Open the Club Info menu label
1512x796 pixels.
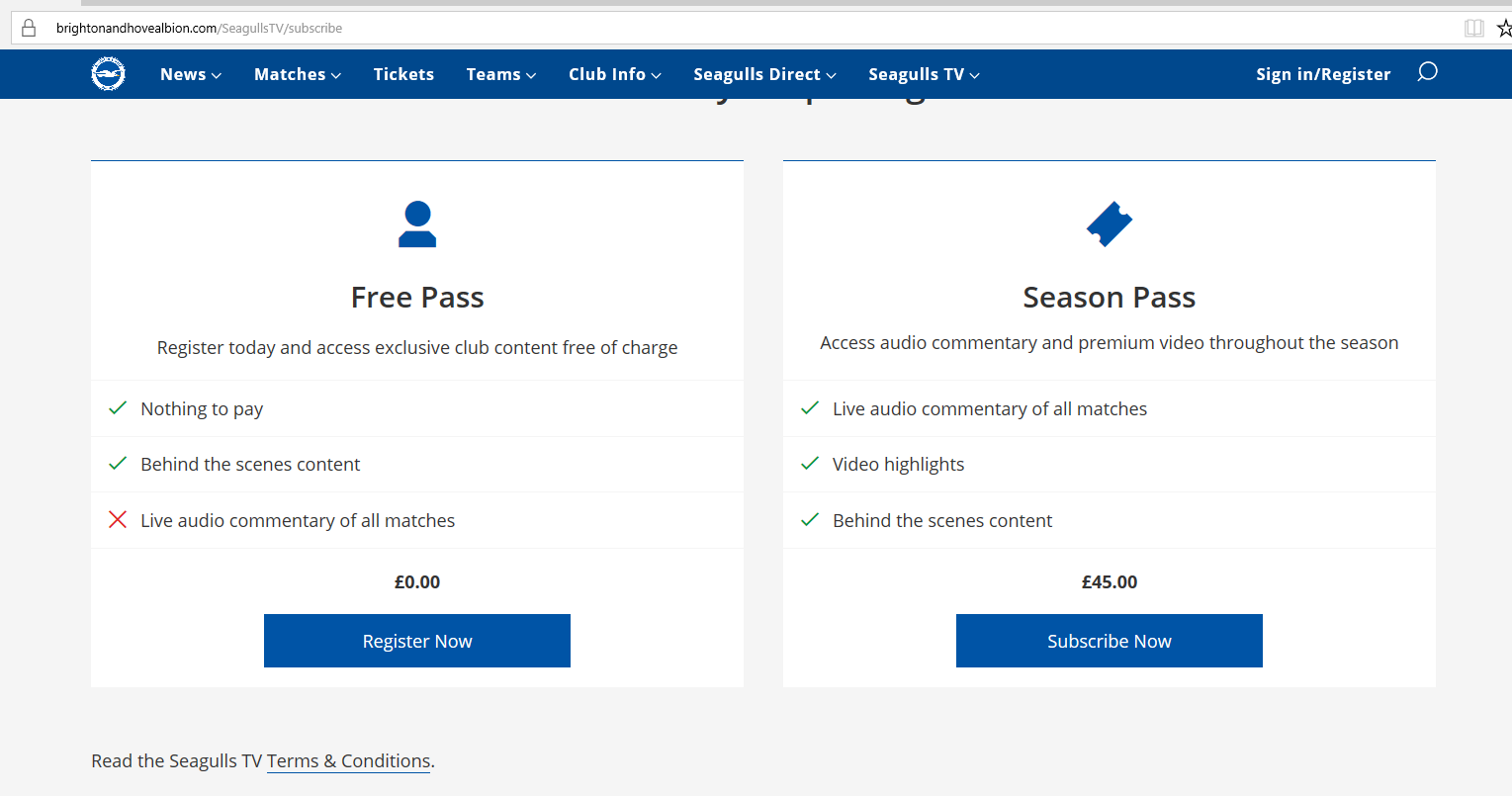[x=607, y=74]
